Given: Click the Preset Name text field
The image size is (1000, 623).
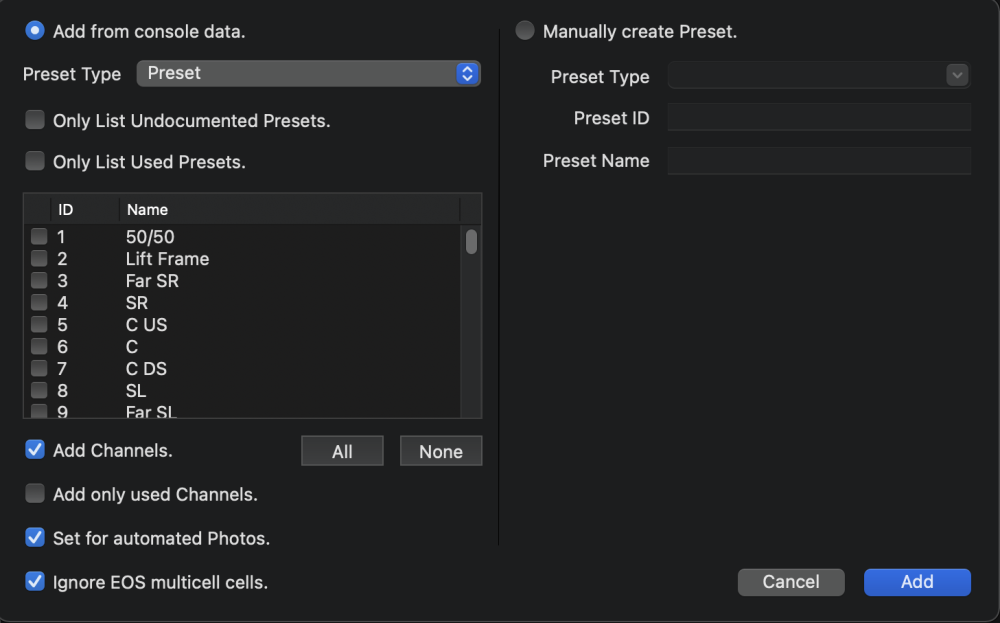Looking at the screenshot, I should click(818, 160).
